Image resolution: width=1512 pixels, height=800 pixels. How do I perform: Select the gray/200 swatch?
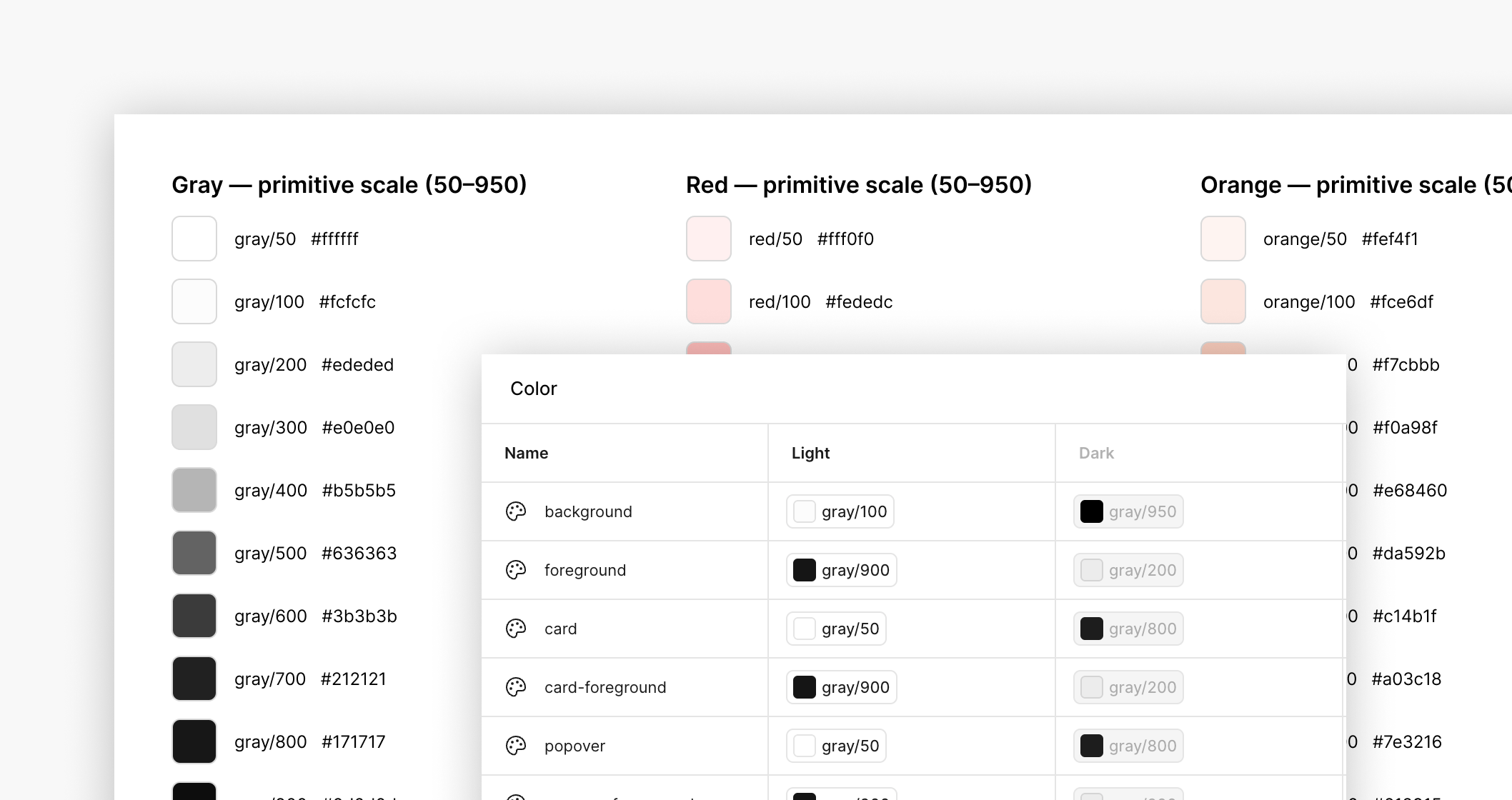pos(194,364)
